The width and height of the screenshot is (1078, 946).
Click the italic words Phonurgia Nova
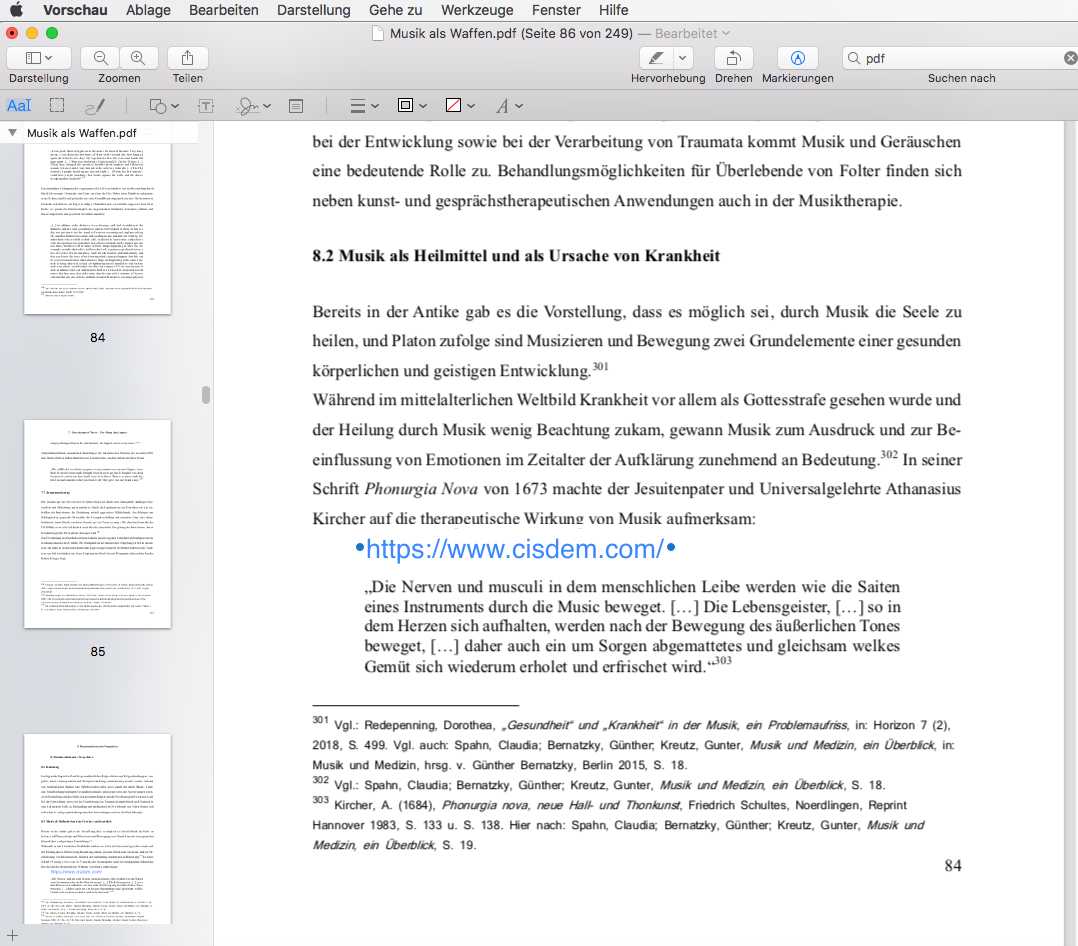421,489
